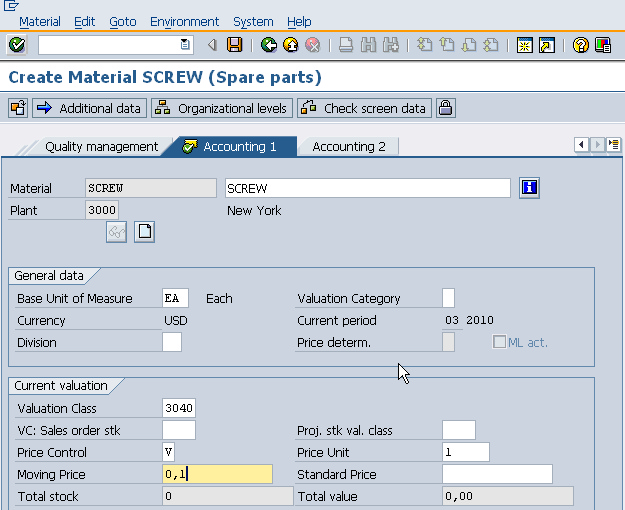Image resolution: width=625 pixels, height=510 pixels.
Task: Open Help with the question mark icon
Action: click(x=581, y=45)
